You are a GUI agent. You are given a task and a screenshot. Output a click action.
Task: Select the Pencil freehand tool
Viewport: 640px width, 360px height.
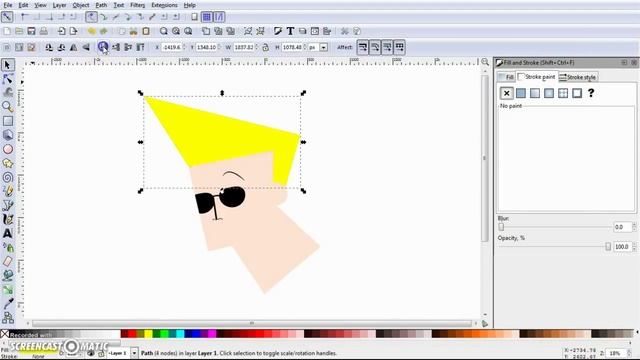(8, 191)
